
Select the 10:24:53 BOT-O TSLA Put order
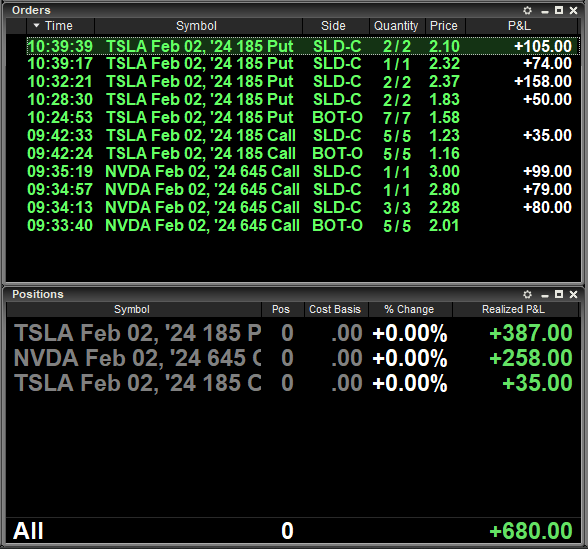(x=303, y=117)
